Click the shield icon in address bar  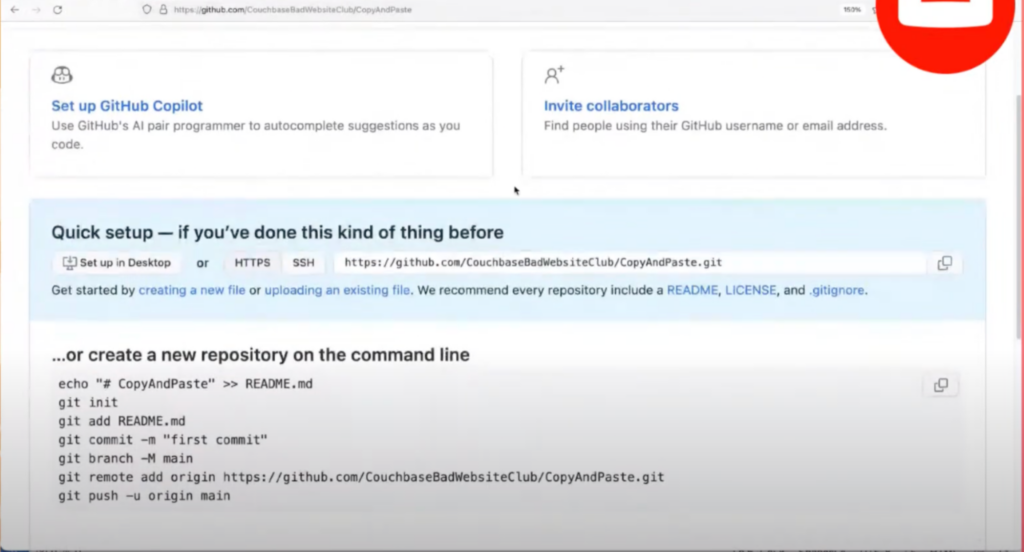click(147, 10)
